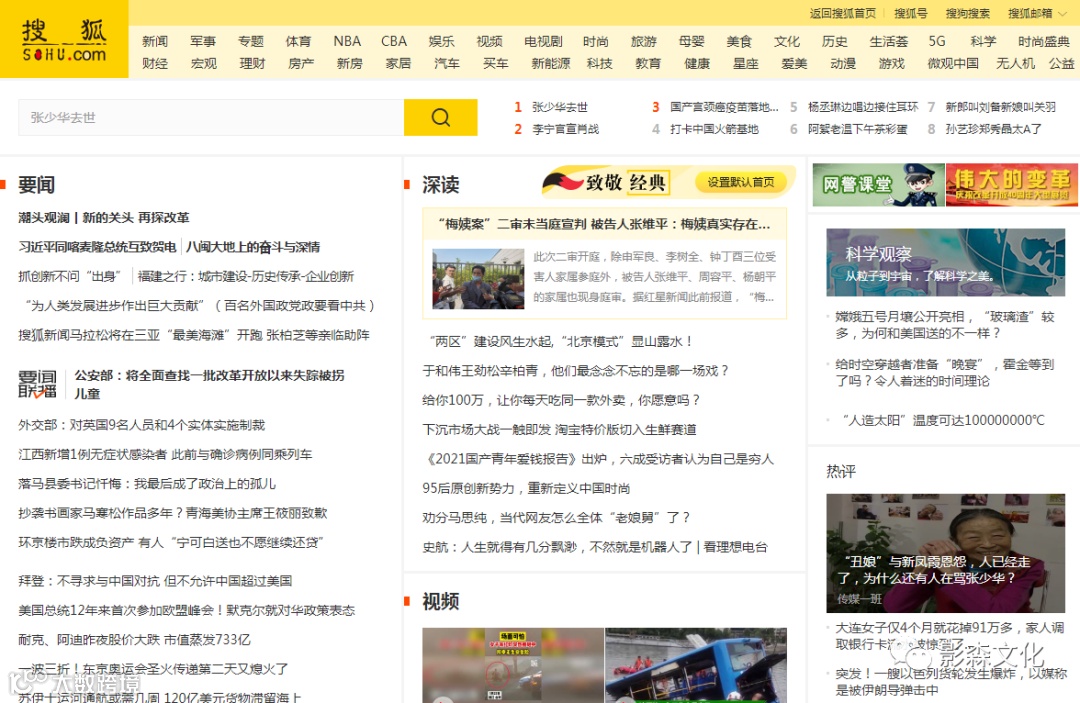Open 2021国产青年爱钱报告 article

599,459
